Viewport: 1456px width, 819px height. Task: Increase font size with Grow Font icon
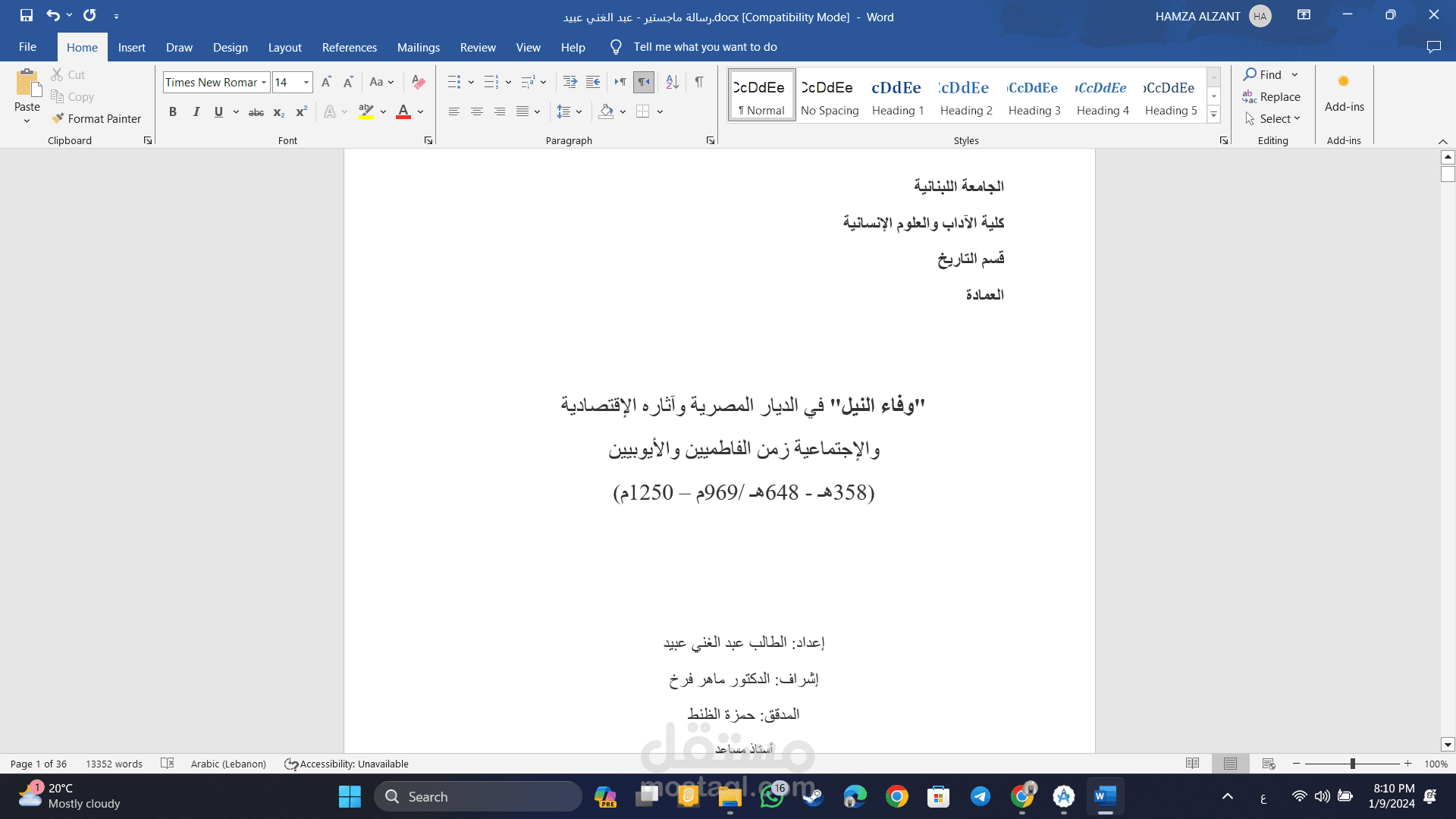point(326,82)
